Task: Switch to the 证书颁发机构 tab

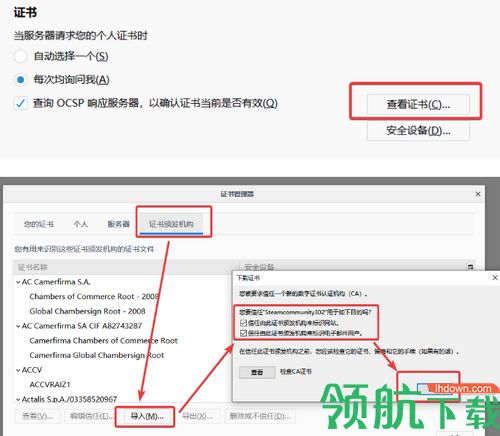Action: click(x=171, y=224)
